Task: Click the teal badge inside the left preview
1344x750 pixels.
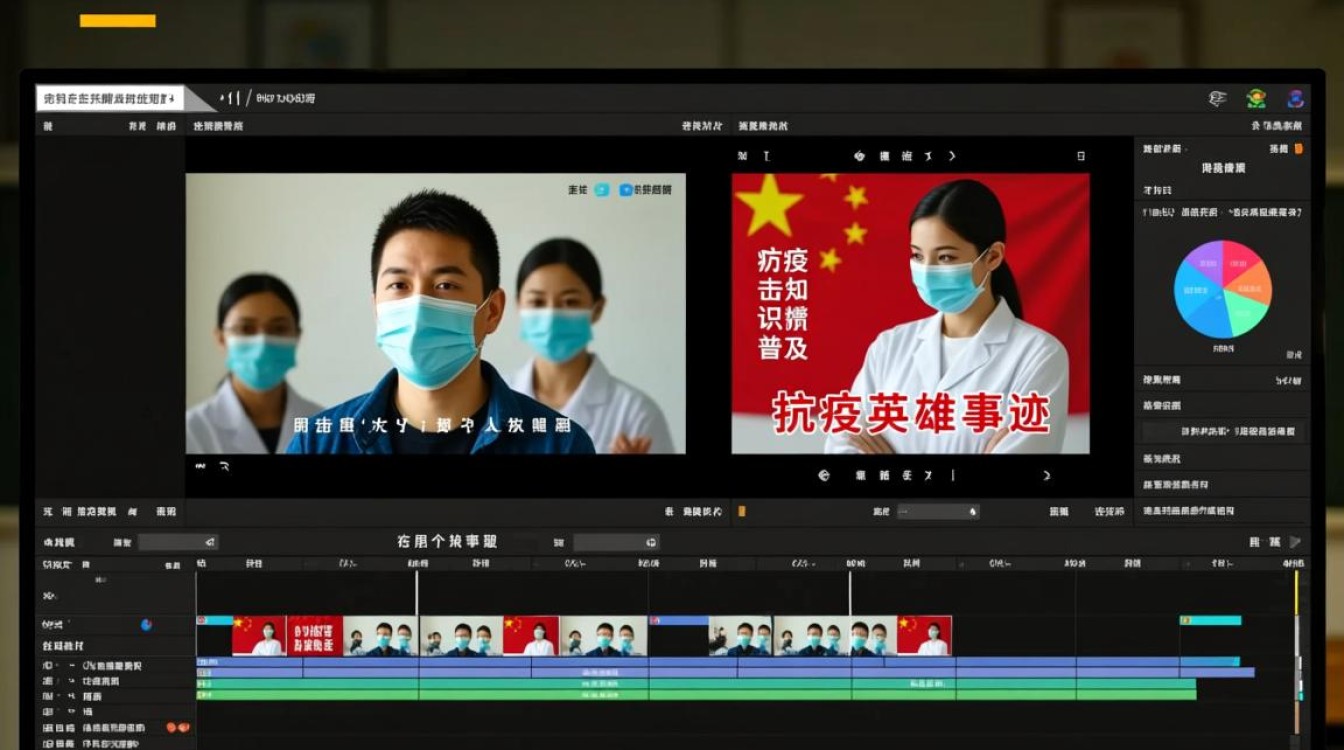Action: (x=602, y=189)
